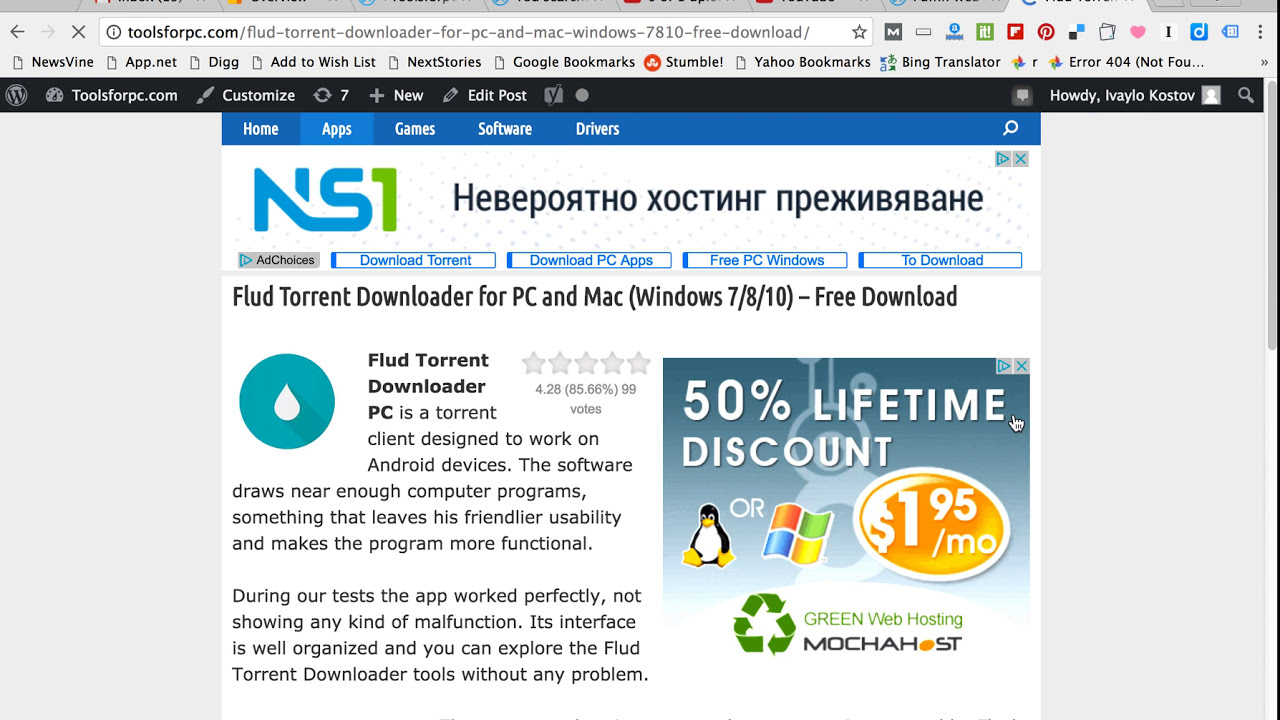Show hidden bookmarks with the double chevron
Screen dimensions: 1280x720
tap(1264, 62)
